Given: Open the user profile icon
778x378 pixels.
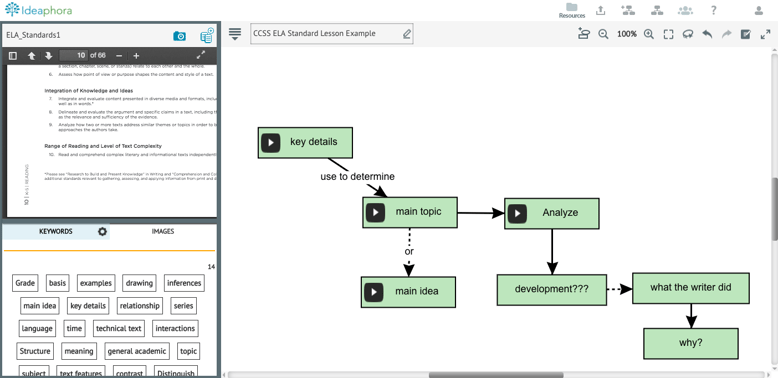Looking at the screenshot, I should (759, 10).
